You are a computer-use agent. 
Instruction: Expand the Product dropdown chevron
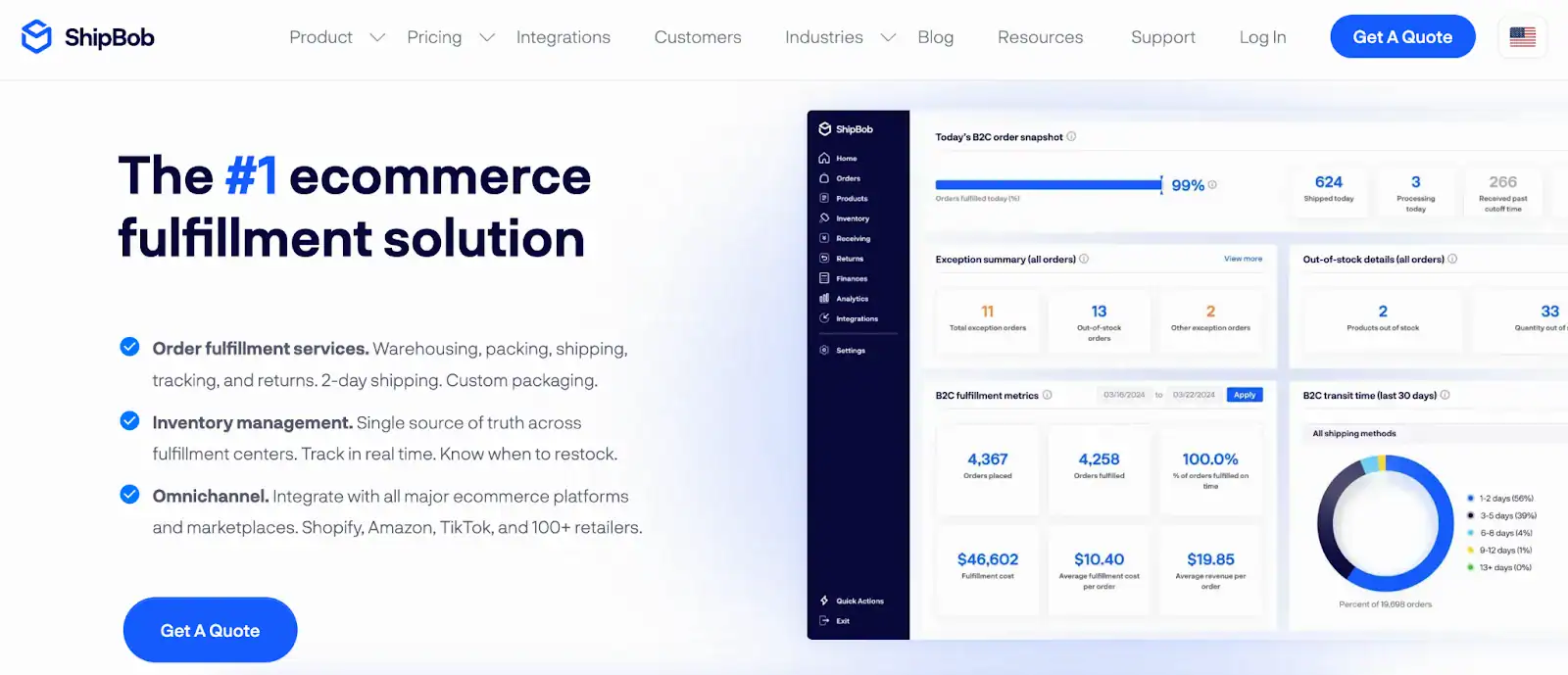click(377, 37)
